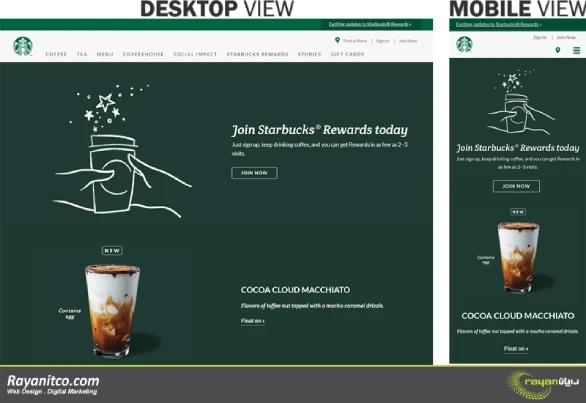Select Starbucks Rewards in the navigation

coord(257,54)
